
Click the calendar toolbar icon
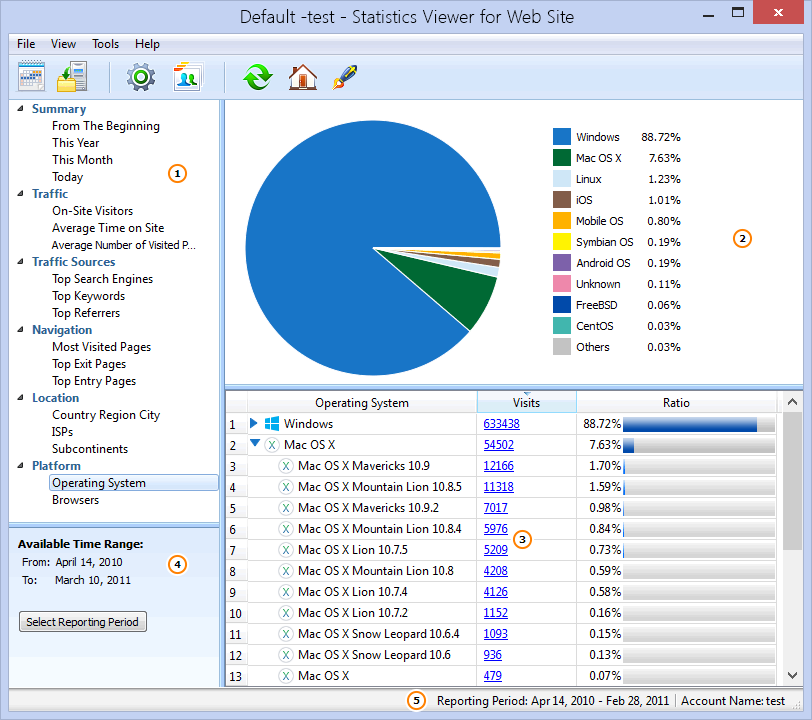pos(32,77)
